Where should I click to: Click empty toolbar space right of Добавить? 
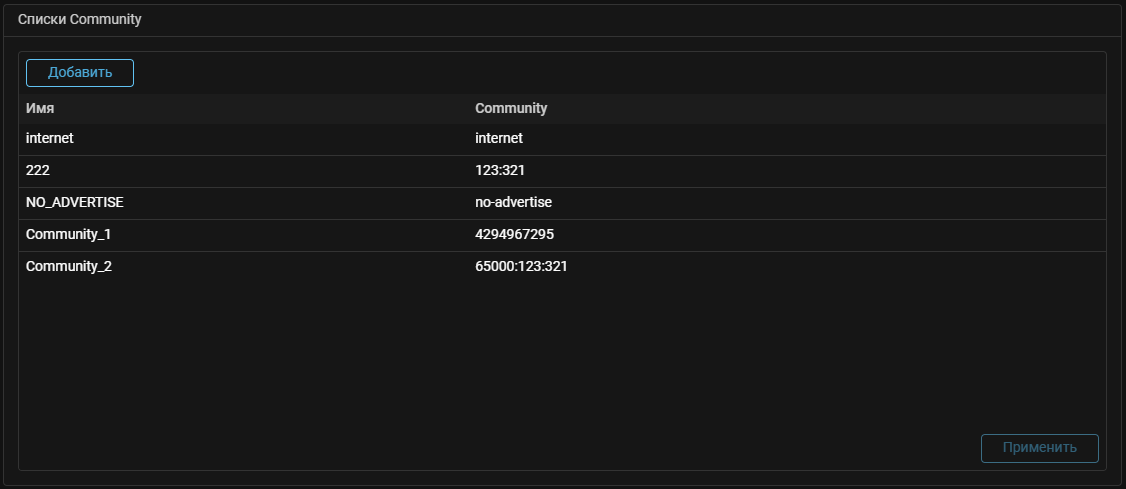click(x=600, y=73)
